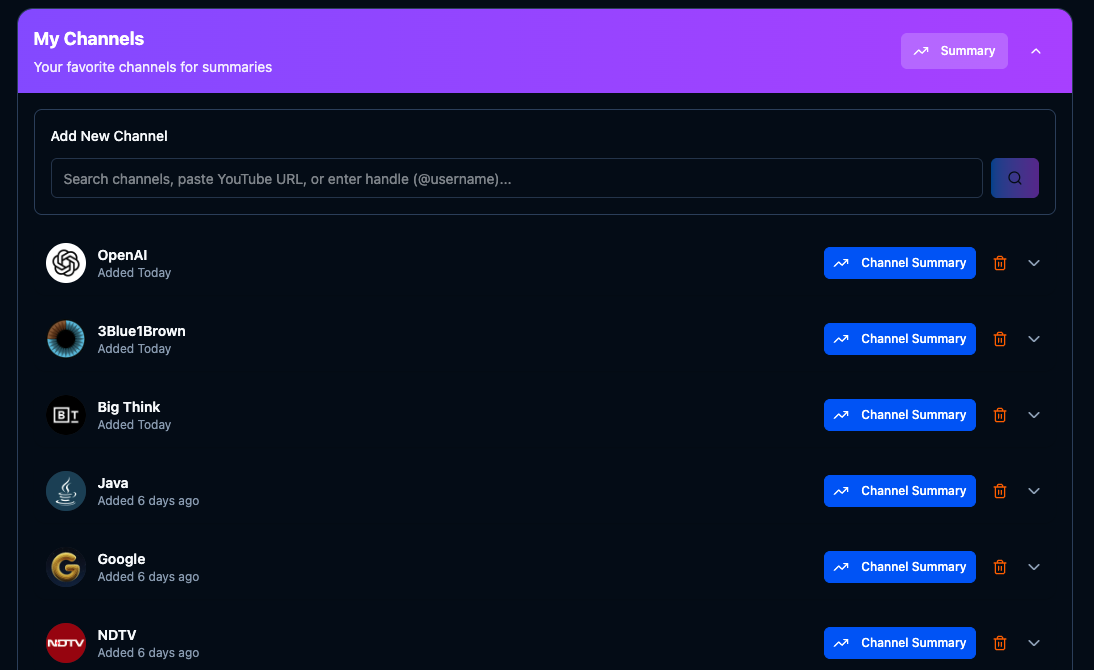Get Channel Summary for OpenAI

coord(899,263)
